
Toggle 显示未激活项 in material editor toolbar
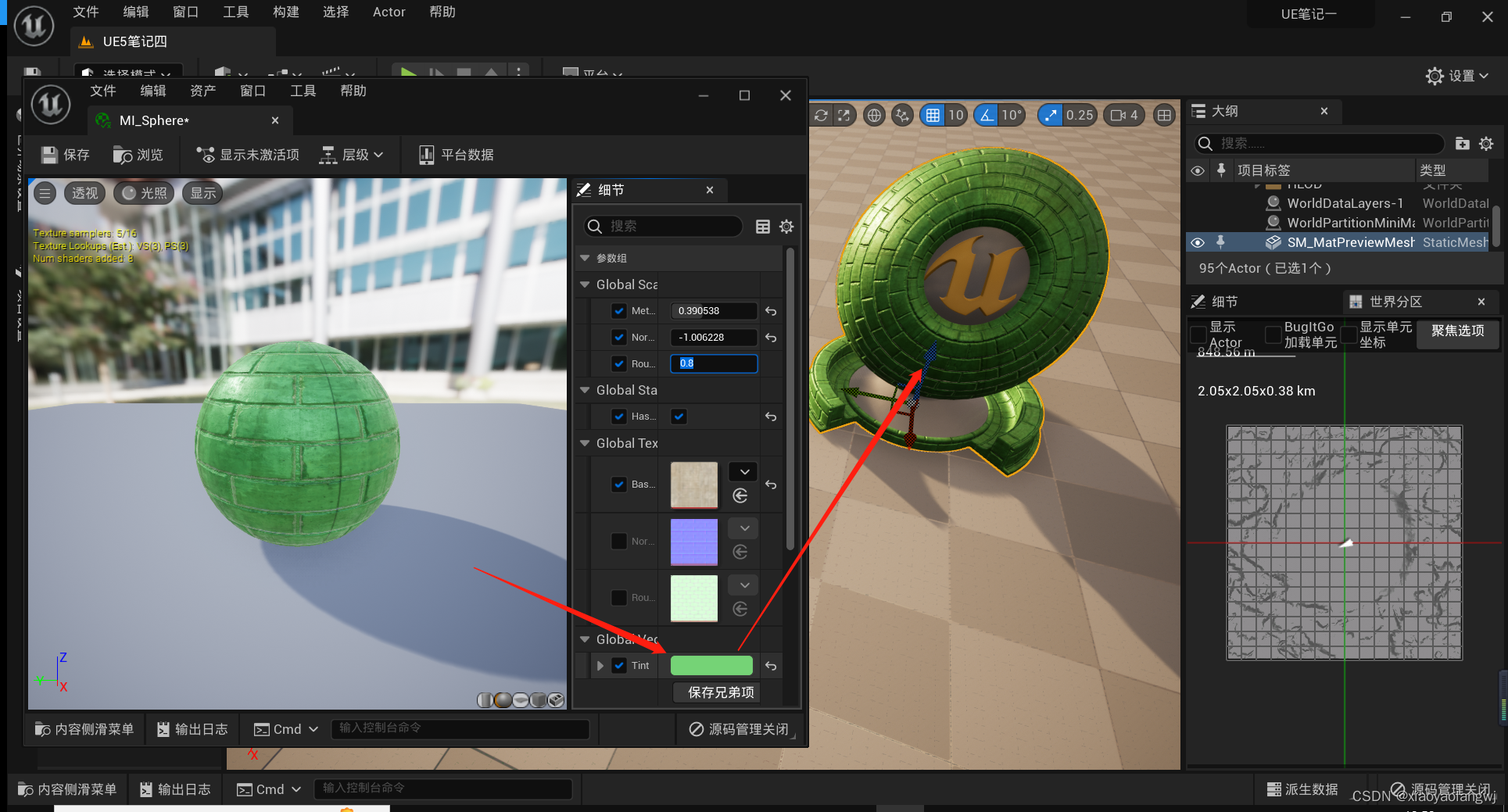247,155
